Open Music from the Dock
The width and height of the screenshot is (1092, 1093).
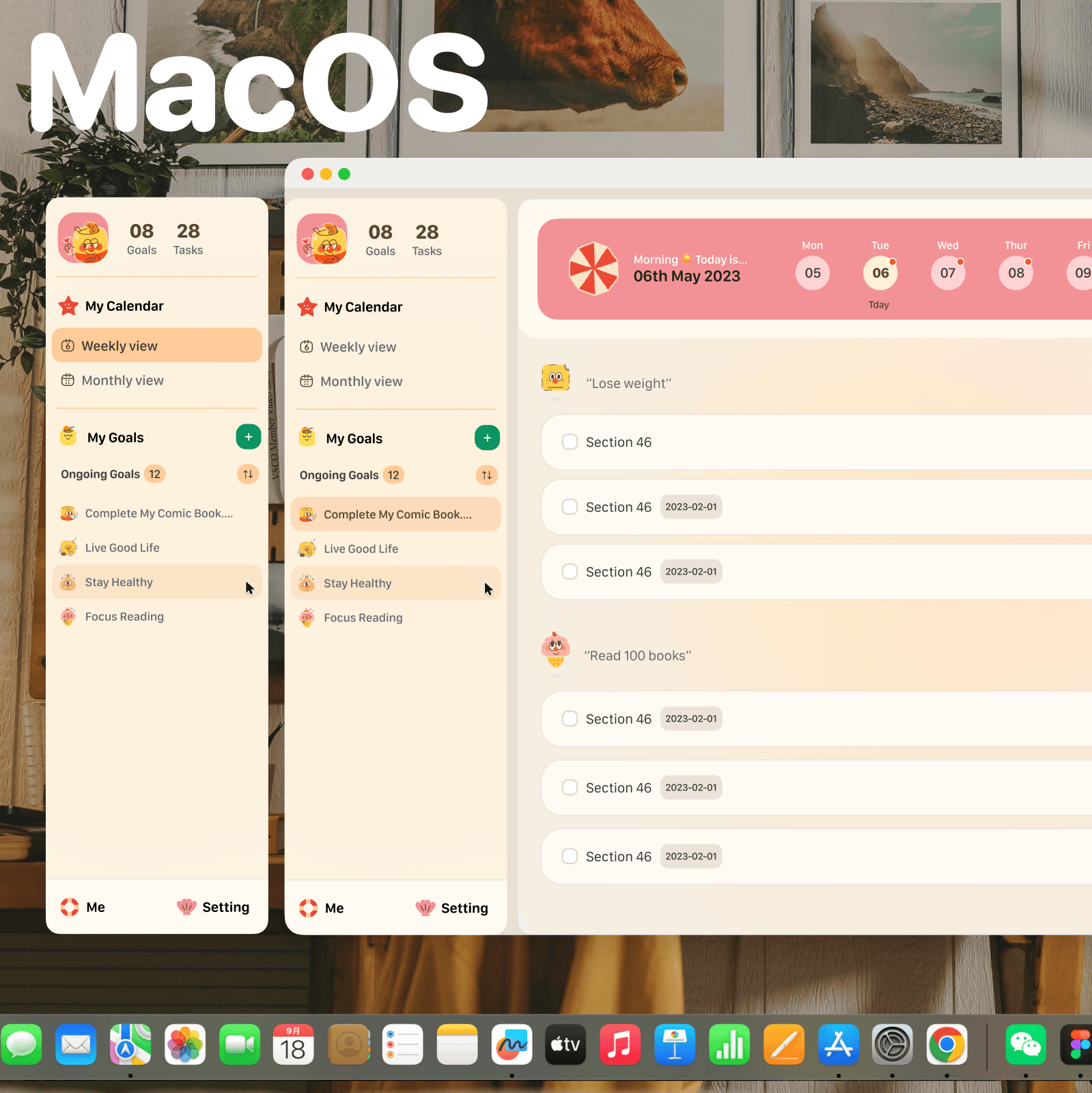click(620, 1044)
